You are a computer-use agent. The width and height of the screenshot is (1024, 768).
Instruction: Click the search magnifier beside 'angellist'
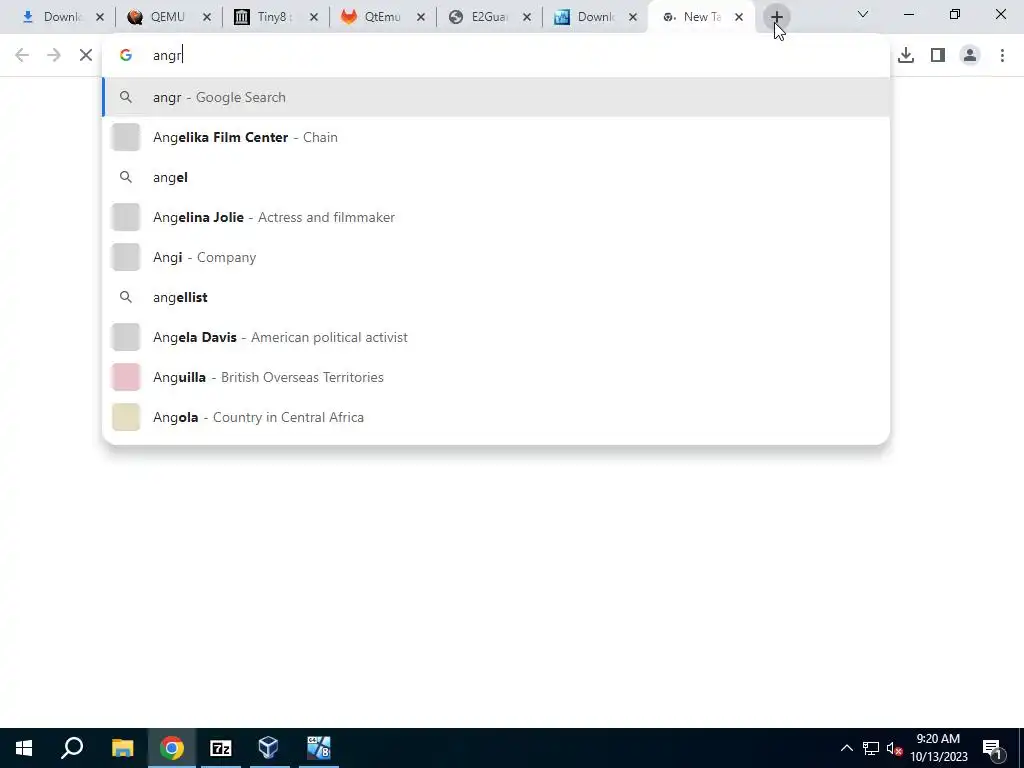(126, 297)
